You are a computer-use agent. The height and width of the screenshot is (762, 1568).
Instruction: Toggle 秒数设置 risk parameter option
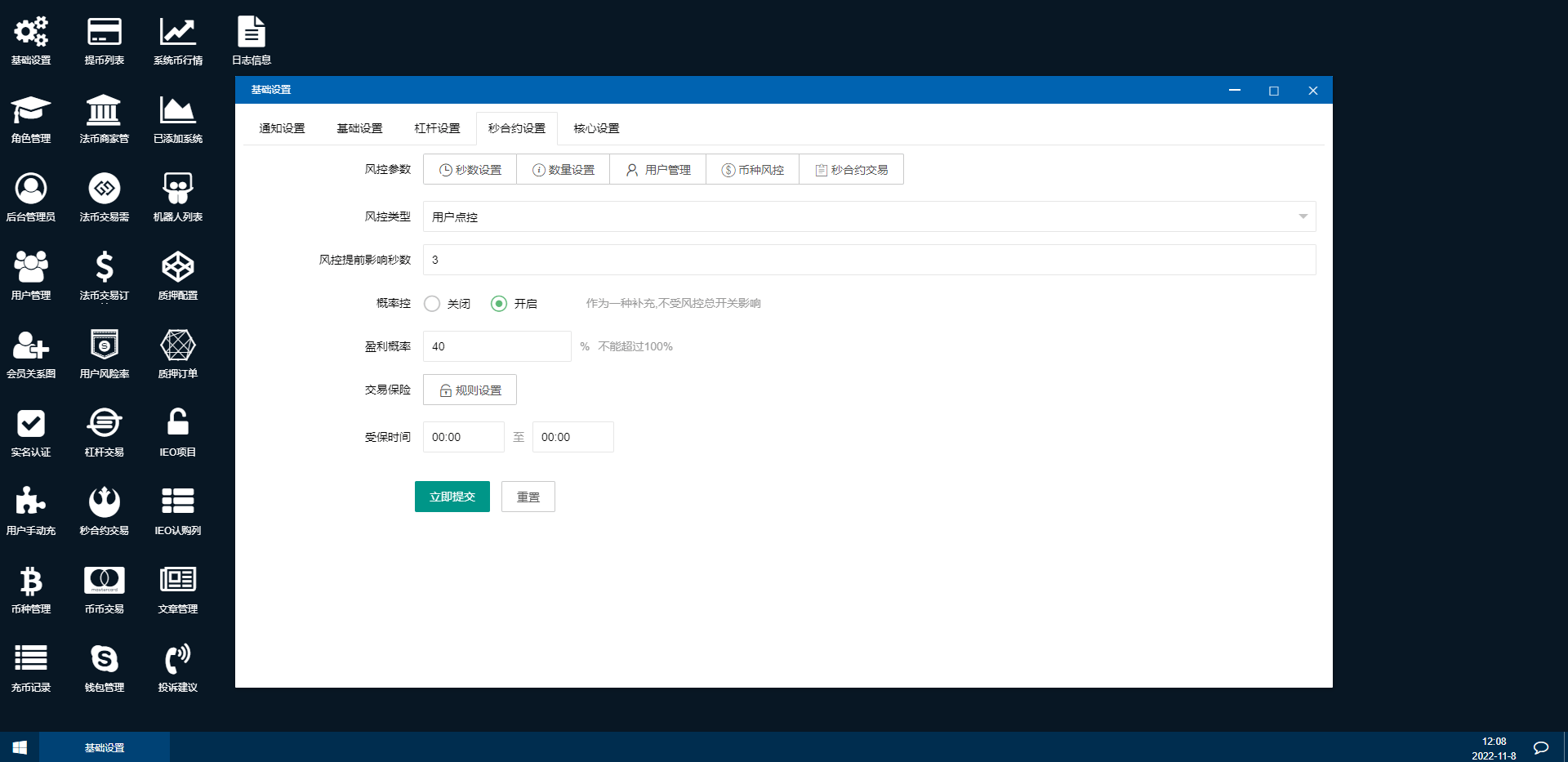coord(470,169)
